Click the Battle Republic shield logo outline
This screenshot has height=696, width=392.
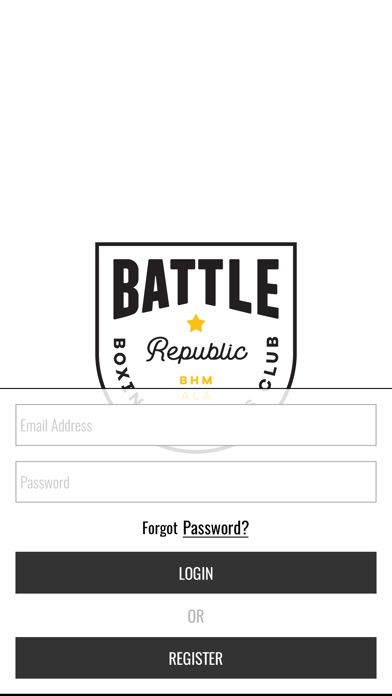pos(196,347)
